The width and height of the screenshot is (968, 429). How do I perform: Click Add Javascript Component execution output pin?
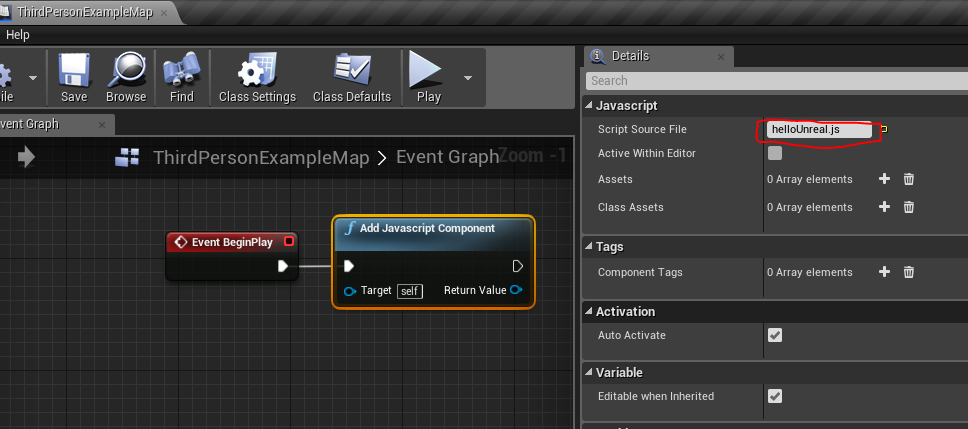coord(517,266)
